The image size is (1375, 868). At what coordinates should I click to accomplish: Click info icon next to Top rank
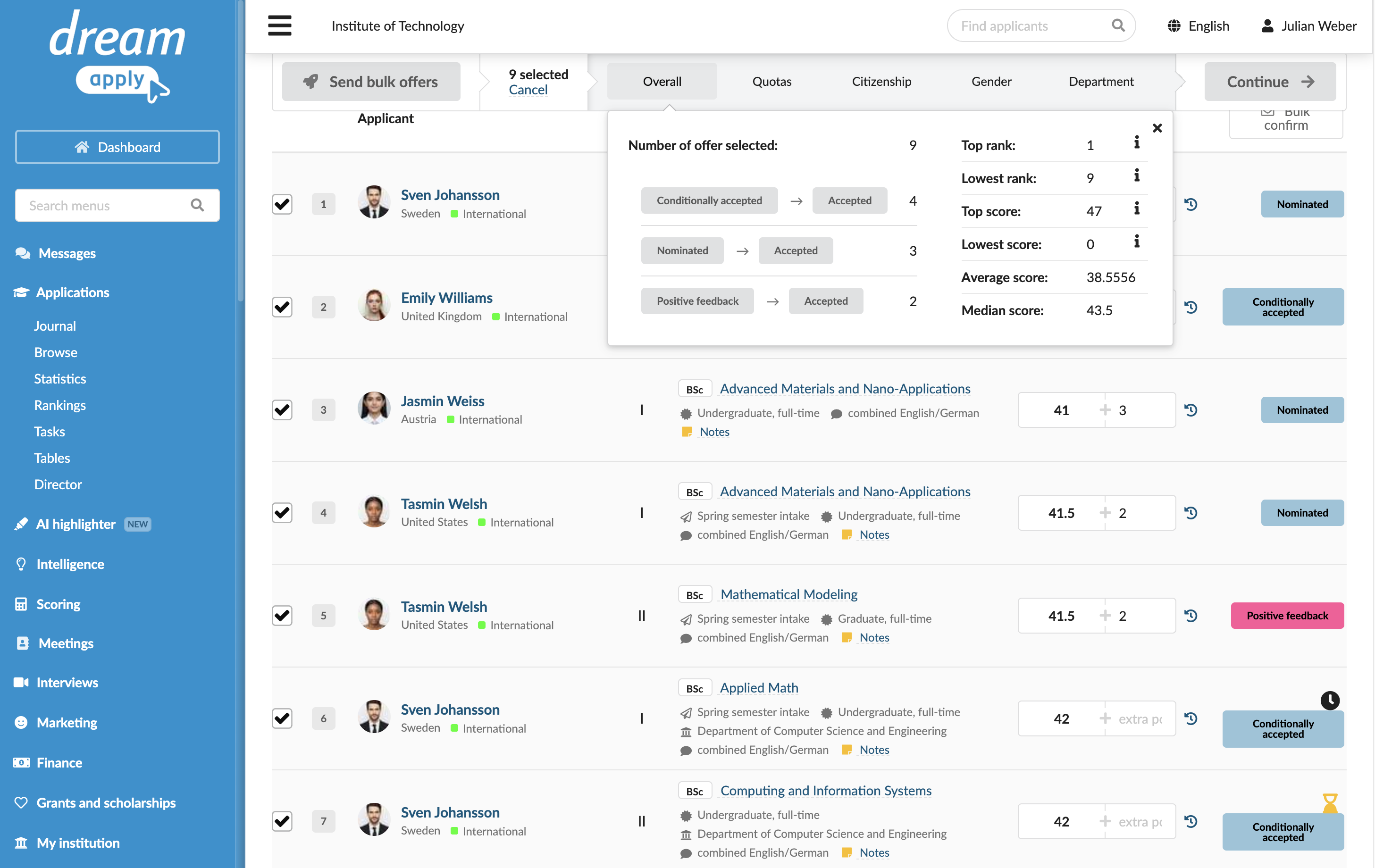[1136, 143]
